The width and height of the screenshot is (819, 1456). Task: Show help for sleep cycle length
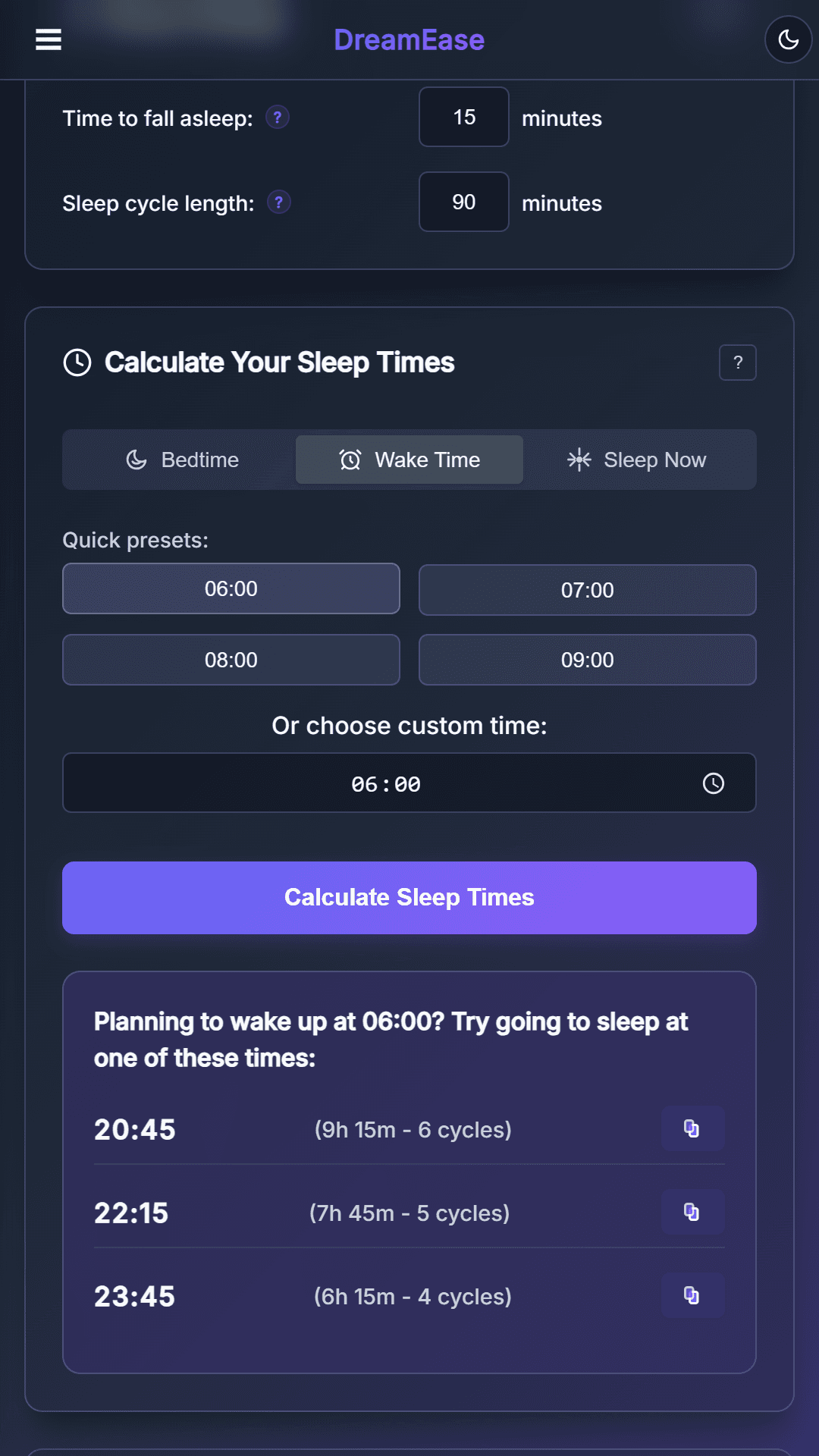point(279,202)
